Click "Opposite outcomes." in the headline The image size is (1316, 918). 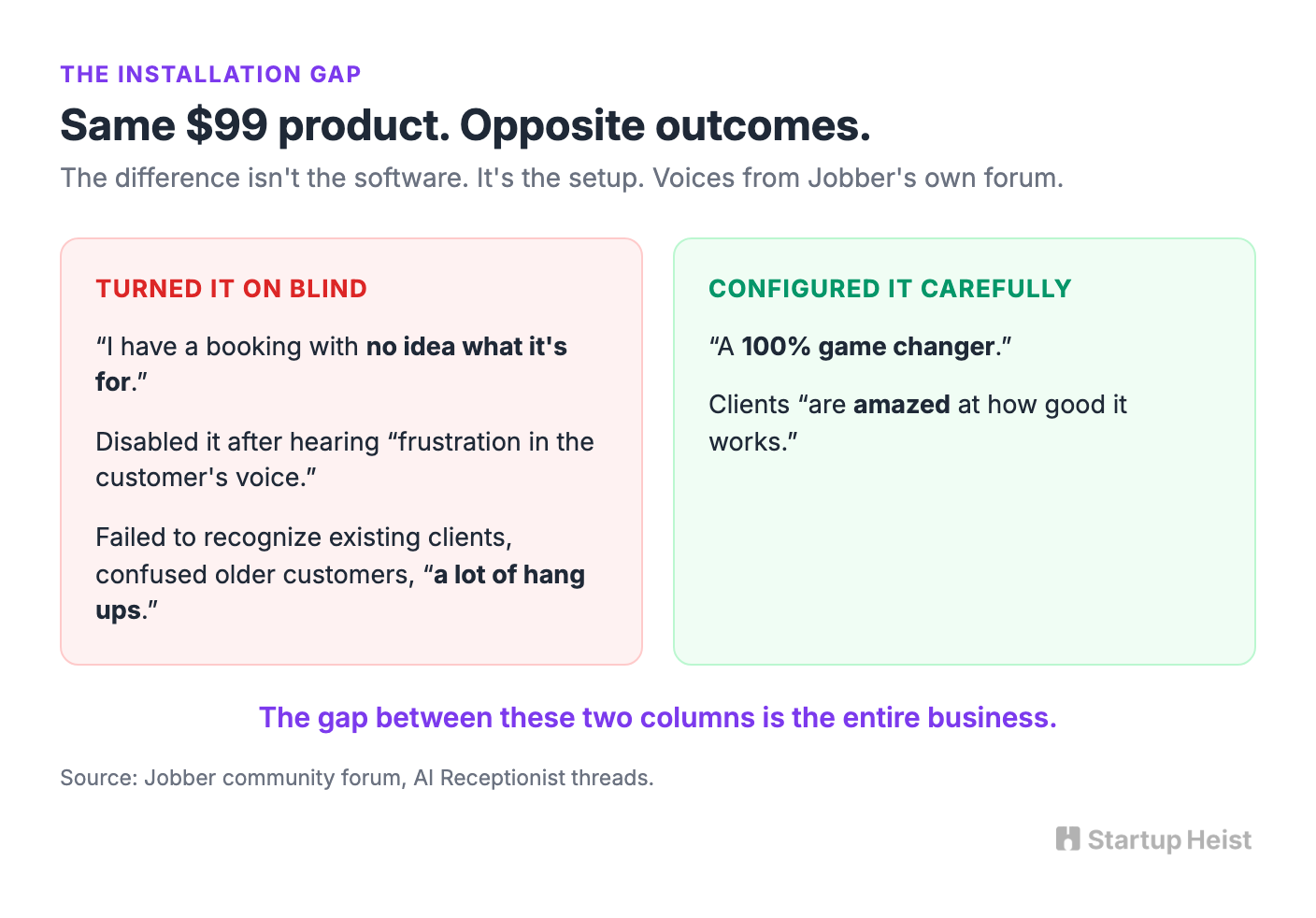[x=665, y=125]
